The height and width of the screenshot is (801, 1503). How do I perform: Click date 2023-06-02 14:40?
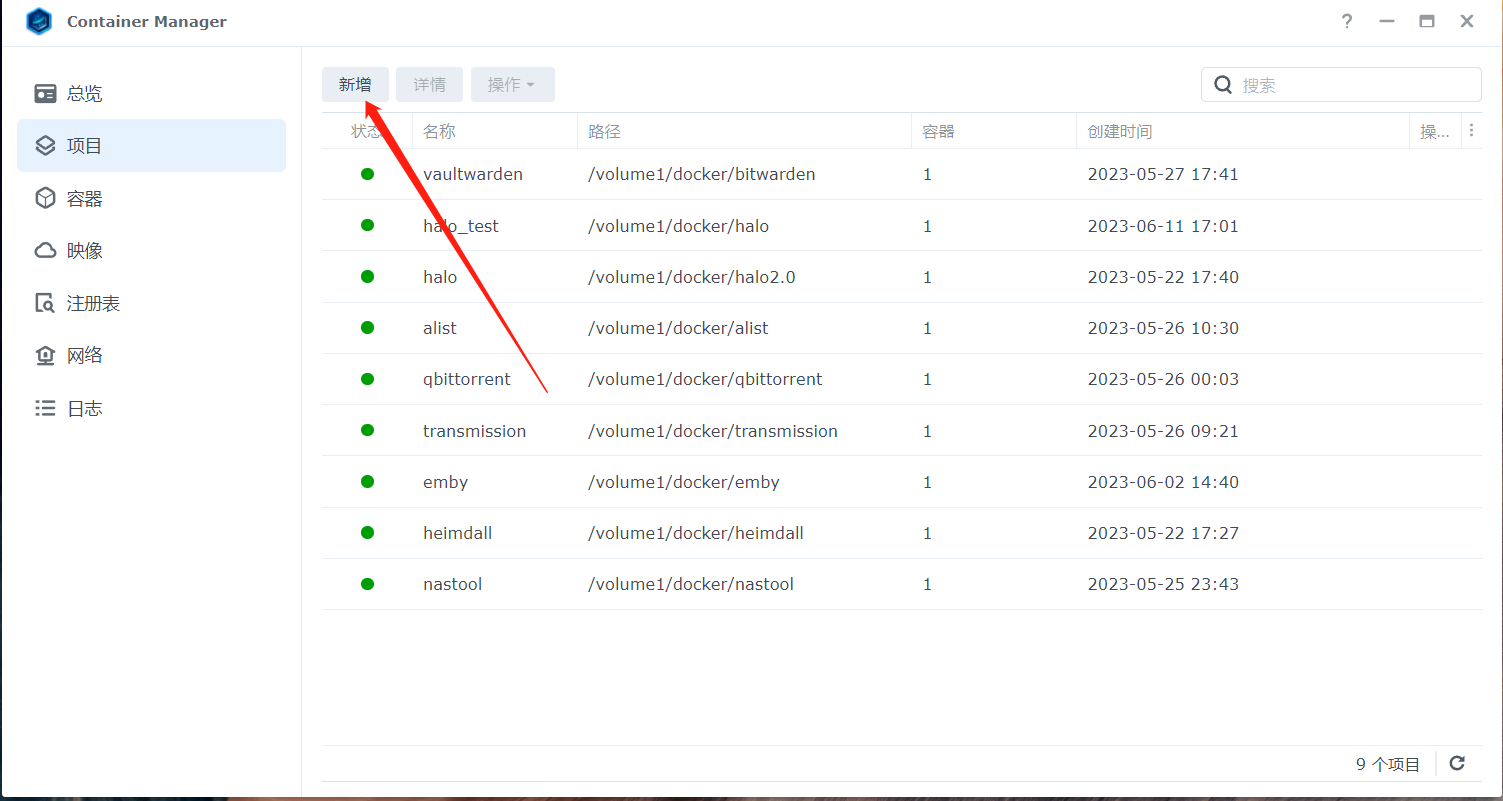click(x=1163, y=482)
